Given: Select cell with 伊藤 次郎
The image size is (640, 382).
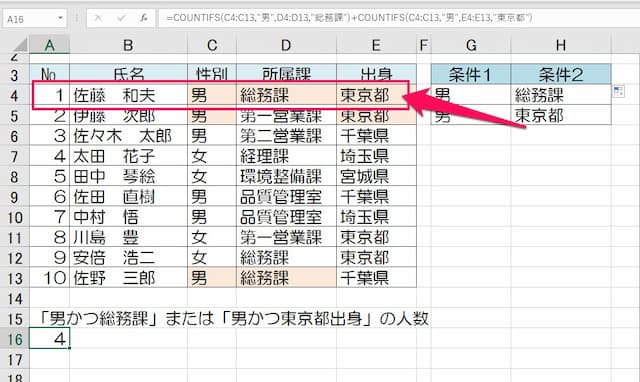Looking at the screenshot, I should pos(128,115).
